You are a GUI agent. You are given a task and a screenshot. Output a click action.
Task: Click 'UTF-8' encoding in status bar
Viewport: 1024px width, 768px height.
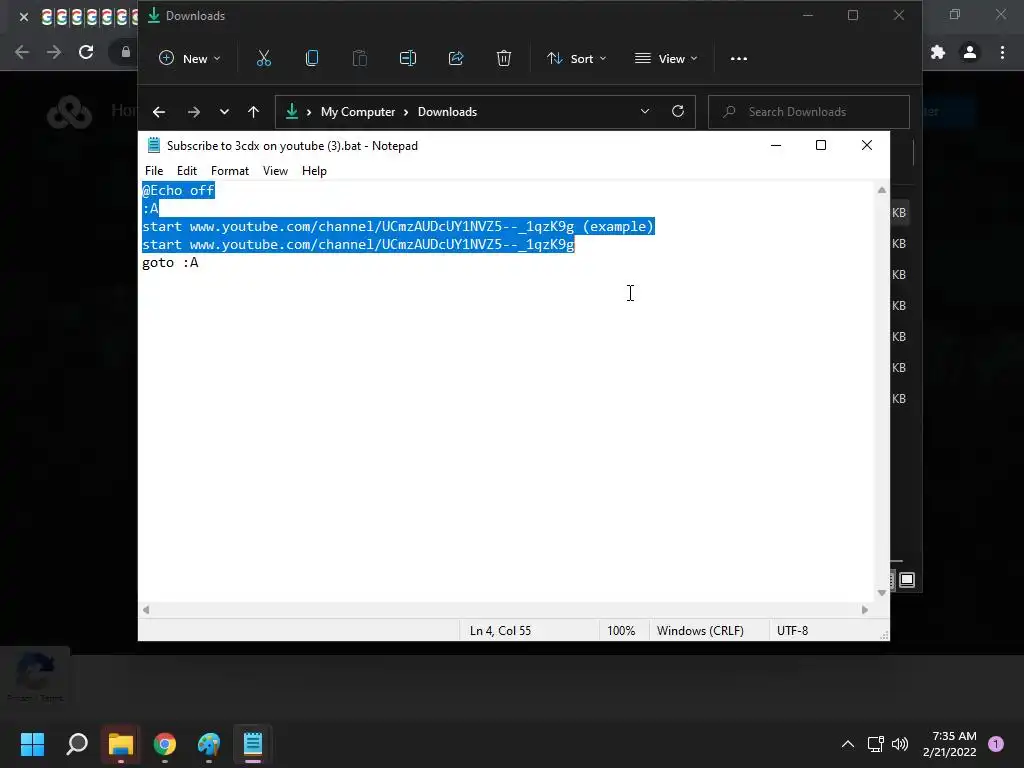tap(792, 631)
